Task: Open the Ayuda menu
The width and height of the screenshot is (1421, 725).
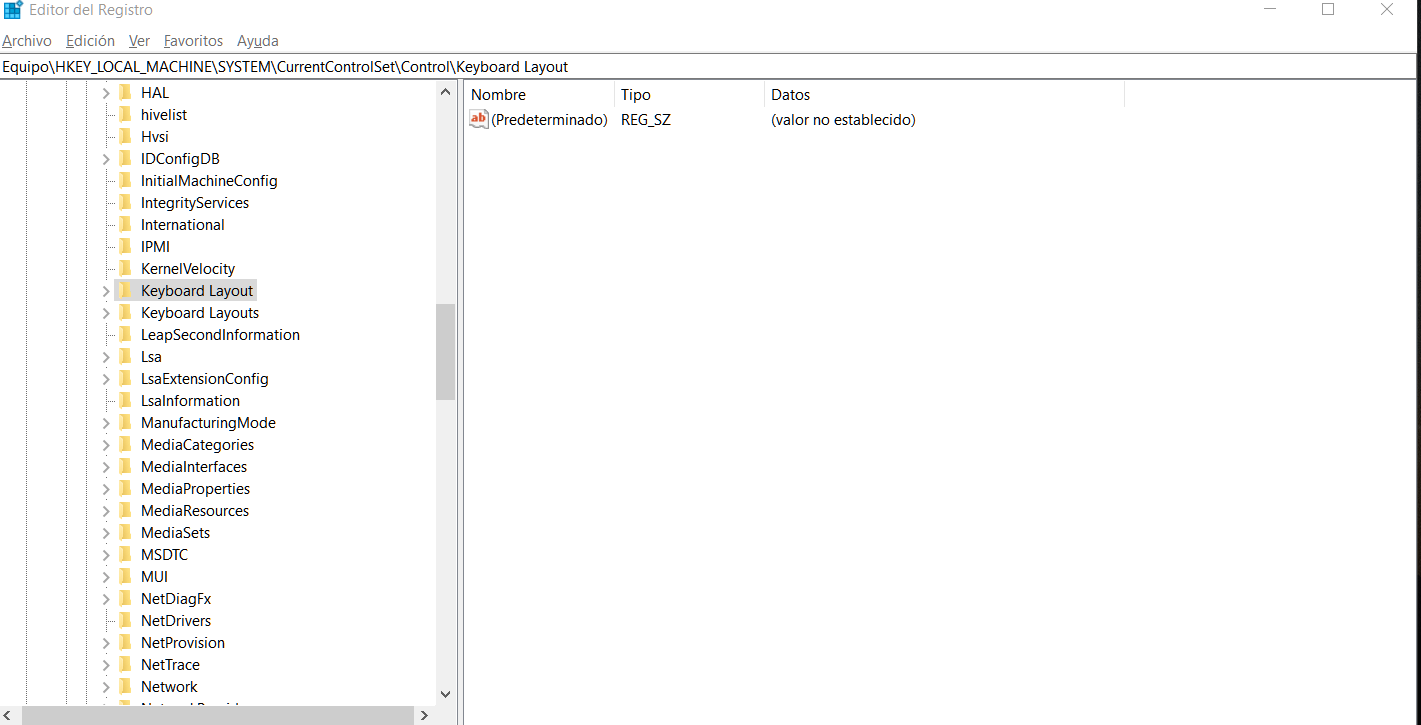Action: (258, 41)
